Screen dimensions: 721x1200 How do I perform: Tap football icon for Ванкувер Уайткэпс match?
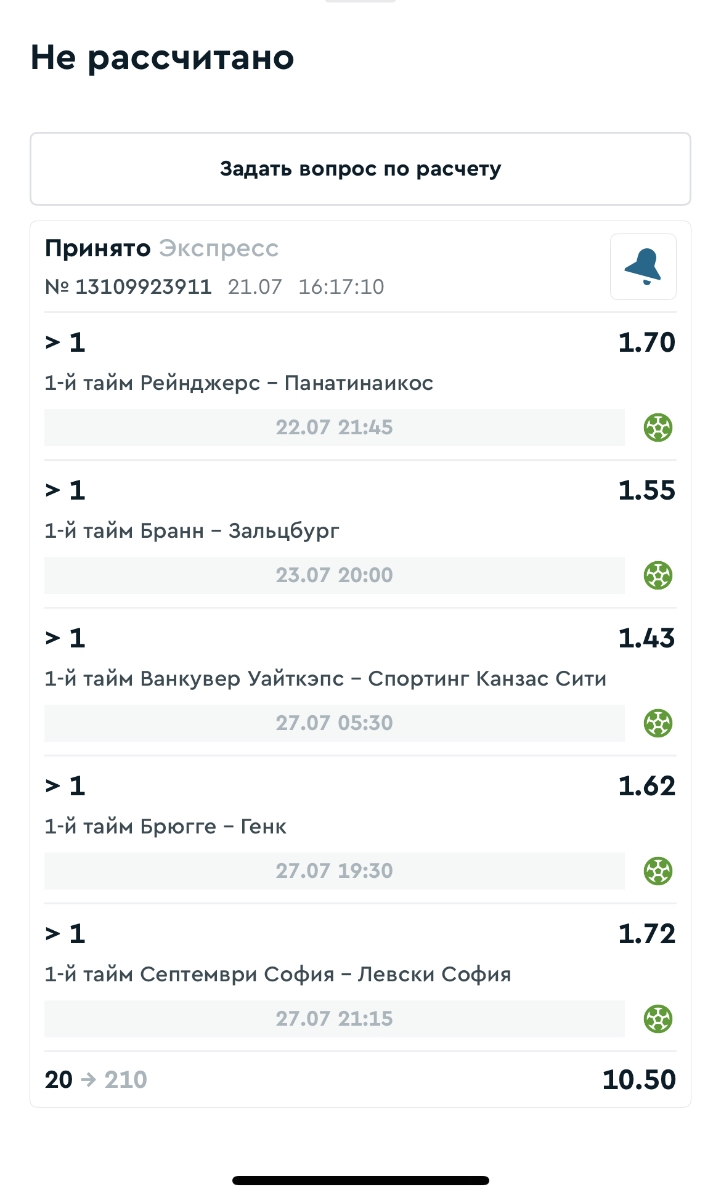[x=657, y=723]
